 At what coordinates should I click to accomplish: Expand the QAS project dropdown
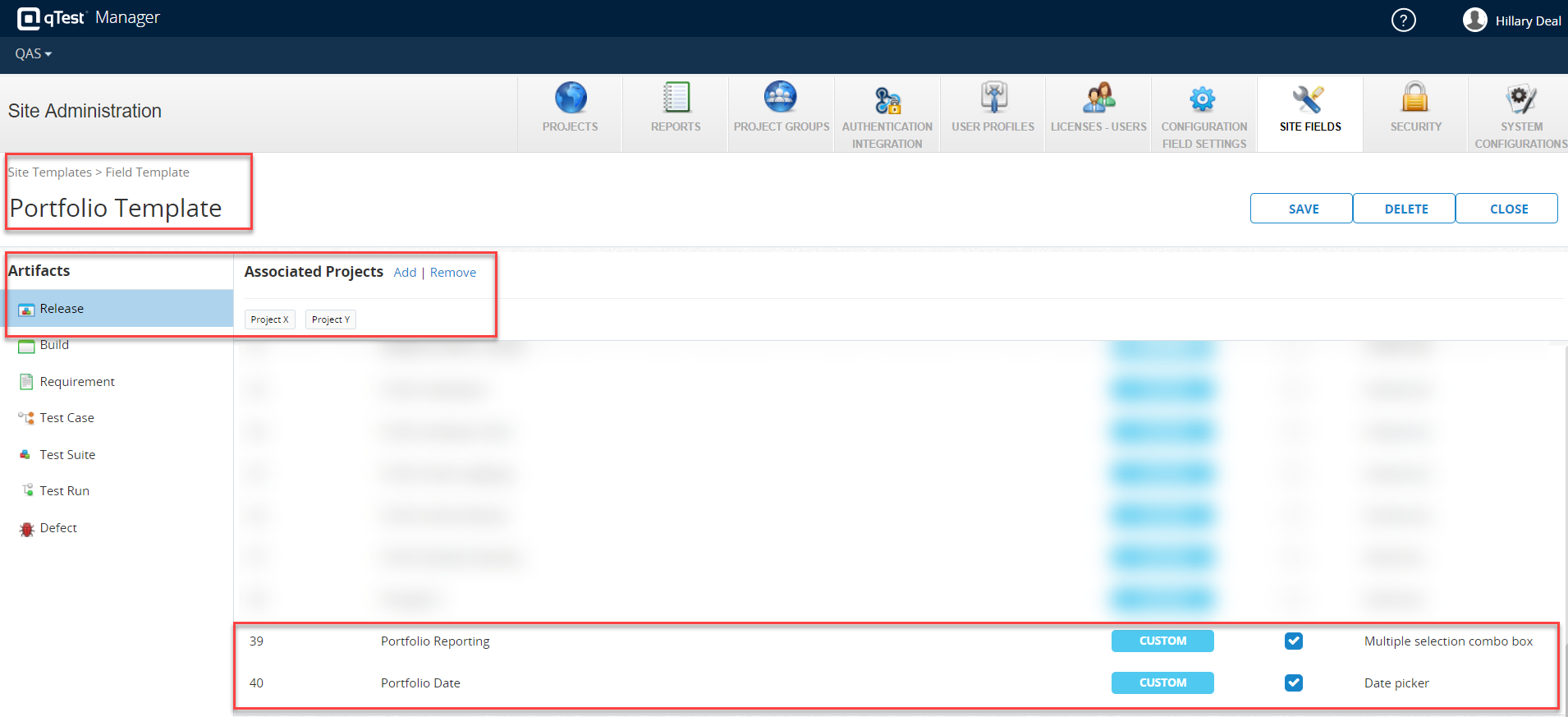34,54
